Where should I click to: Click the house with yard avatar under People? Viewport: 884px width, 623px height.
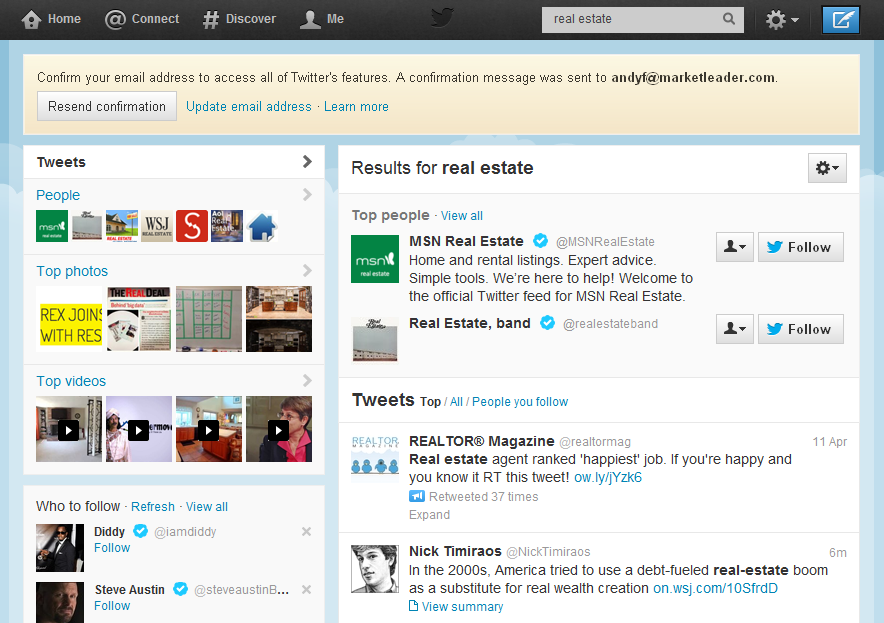tap(122, 226)
